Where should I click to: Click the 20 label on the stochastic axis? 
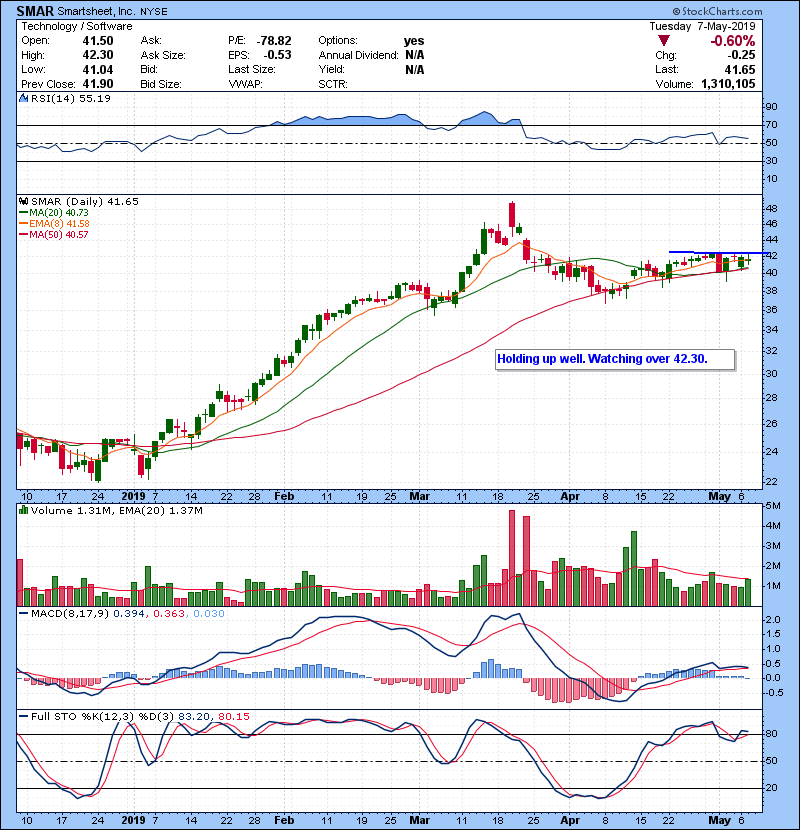pyautogui.click(x=771, y=788)
